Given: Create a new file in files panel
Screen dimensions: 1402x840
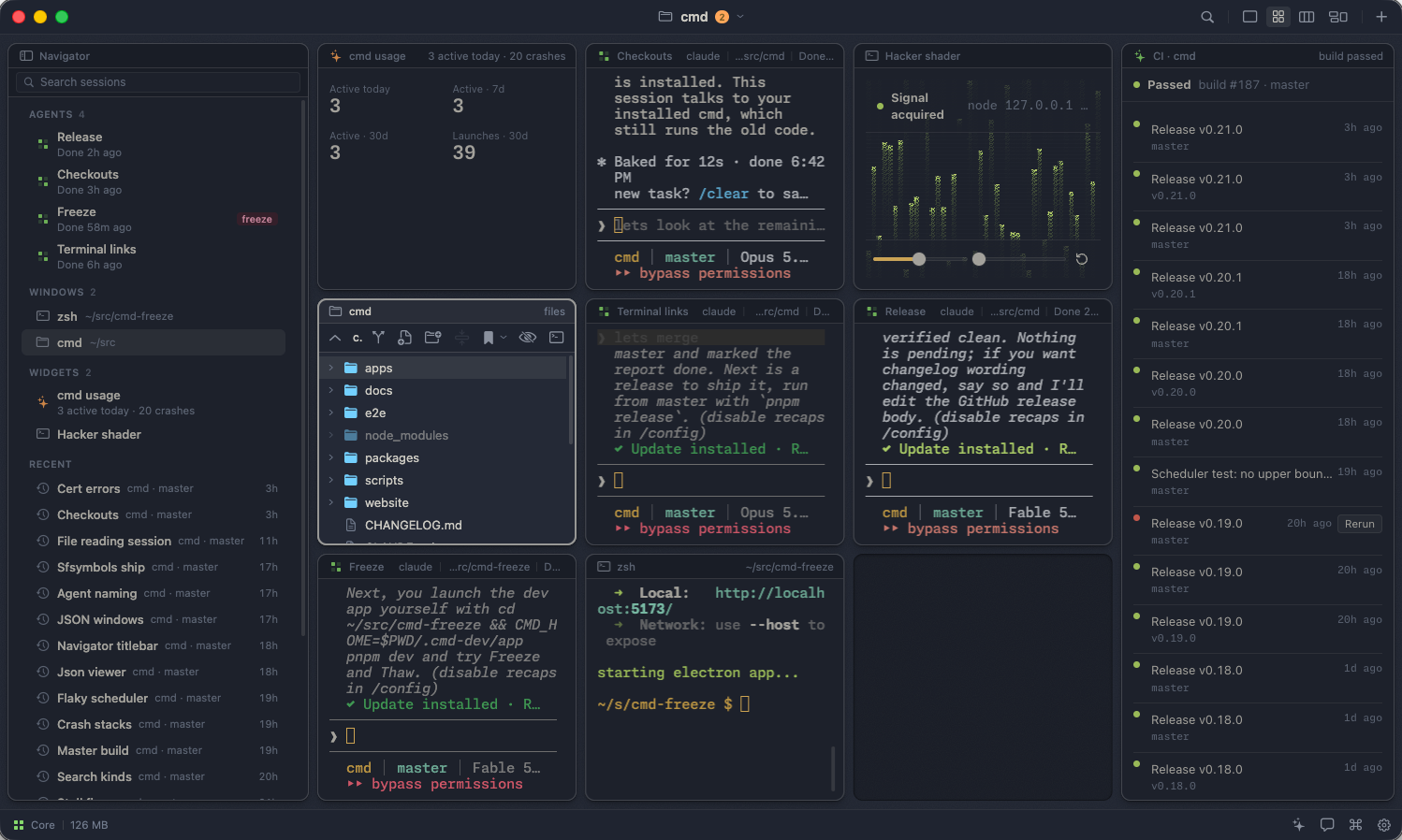Looking at the screenshot, I should [x=404, y=338].
